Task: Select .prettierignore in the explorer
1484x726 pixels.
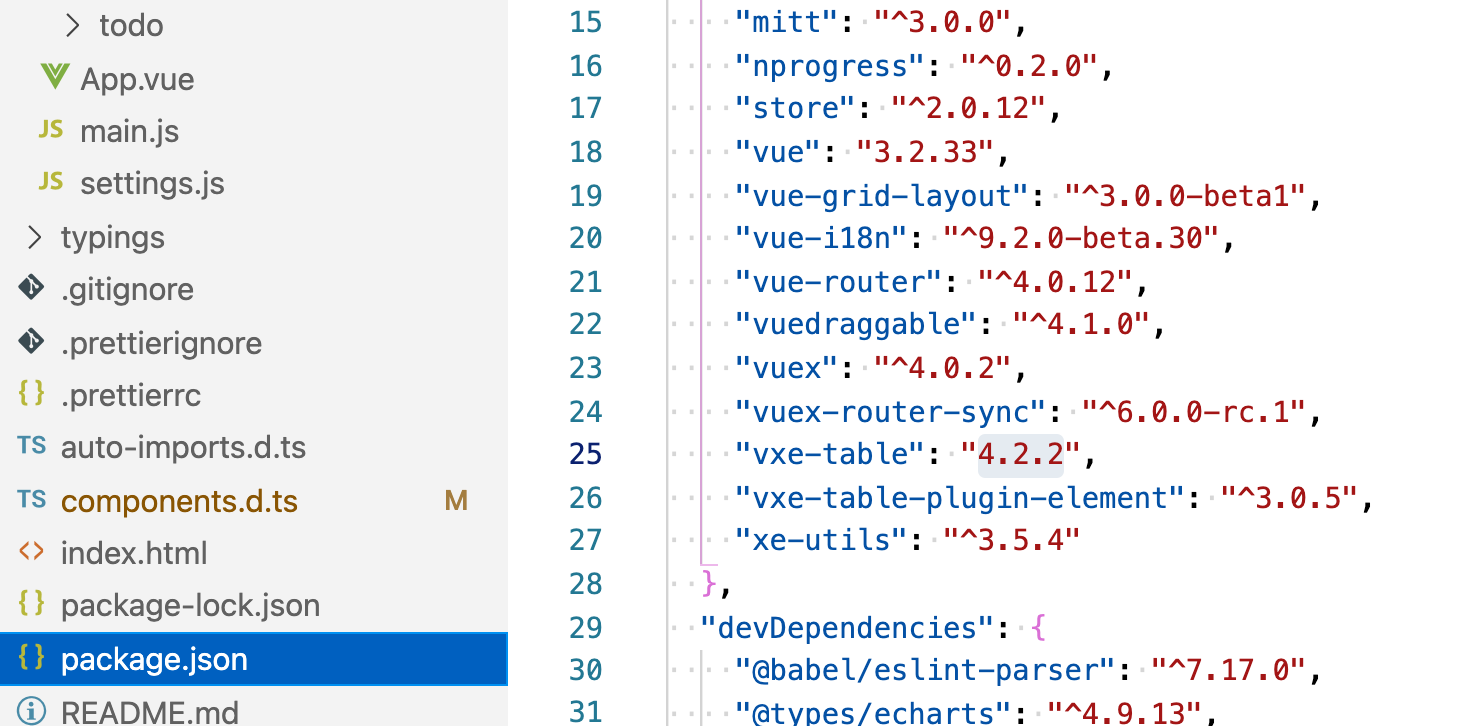Action: (x=162, y=342)
